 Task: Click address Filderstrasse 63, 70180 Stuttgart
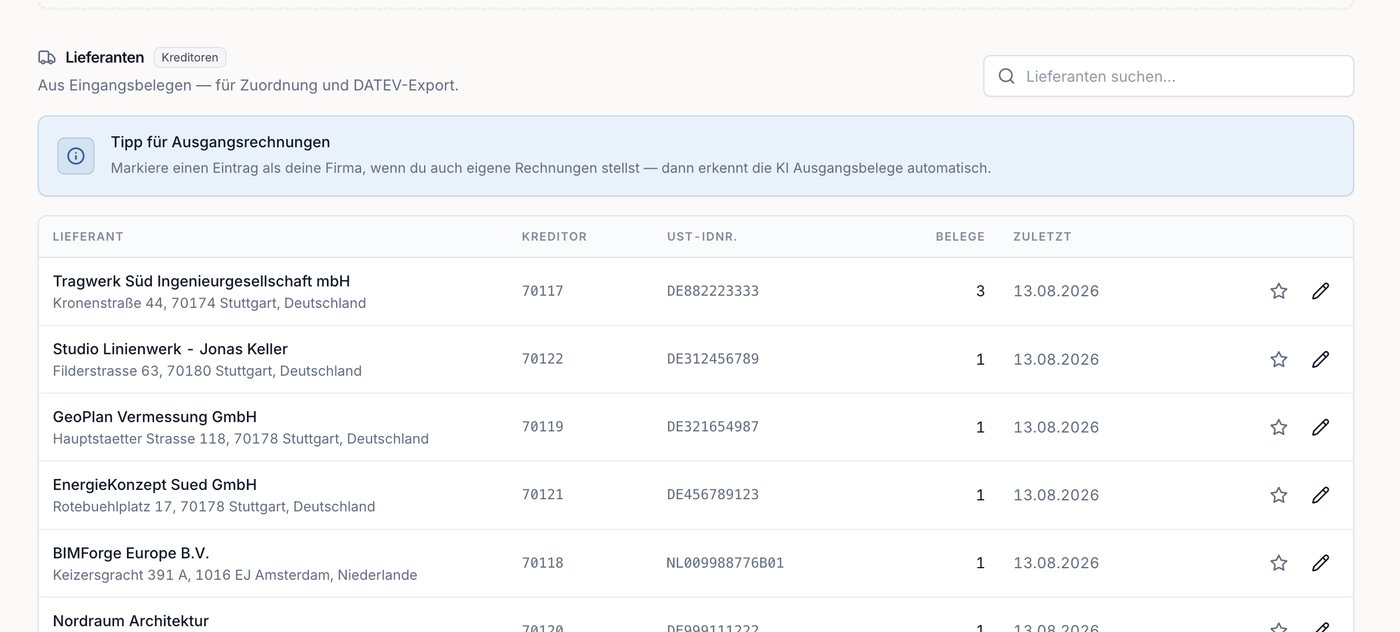(207, 371)
